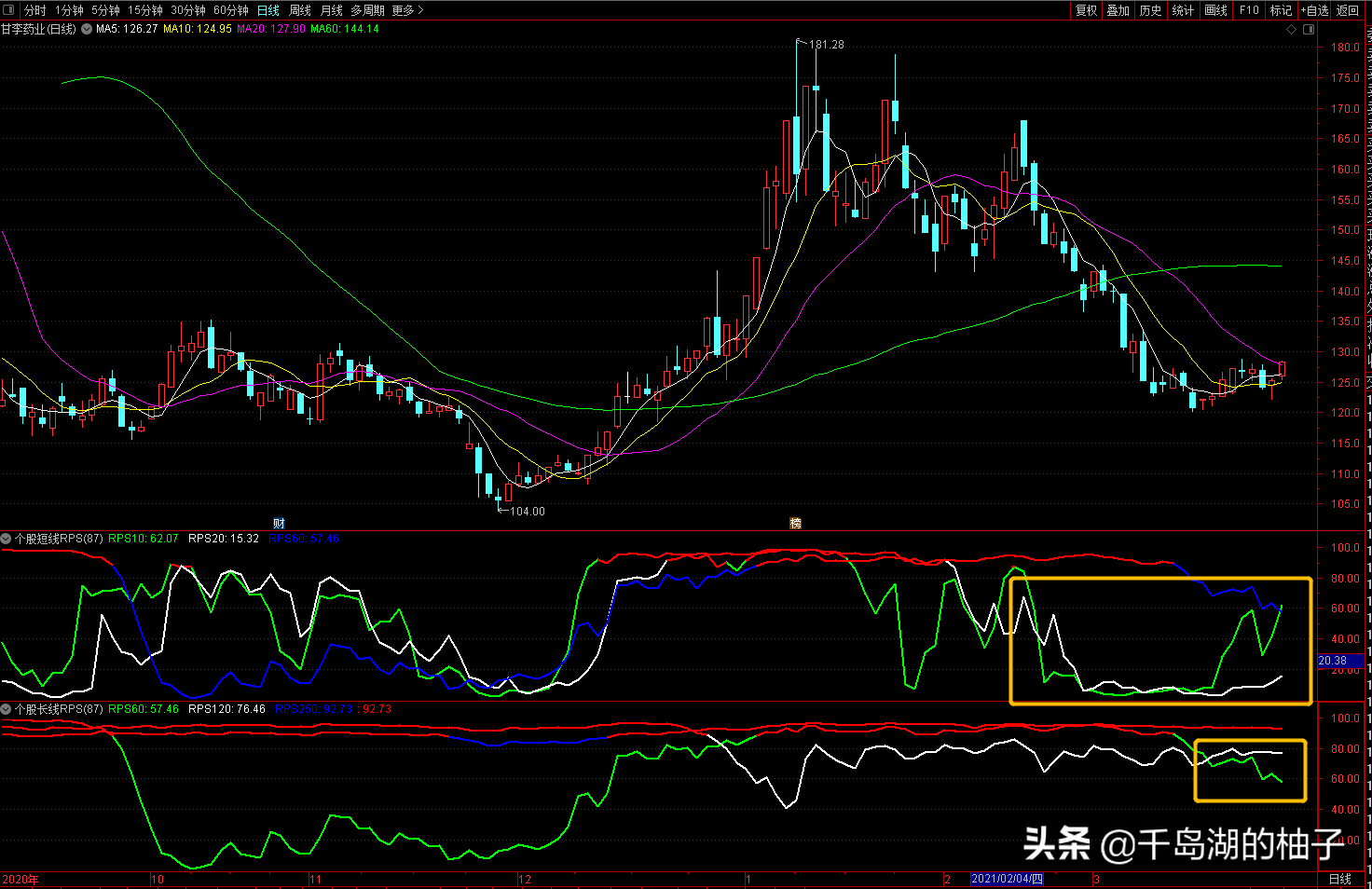The image size is (1372, 889).
Task: Toggle the right side panel icon
Action: (x=1309, y=29)
